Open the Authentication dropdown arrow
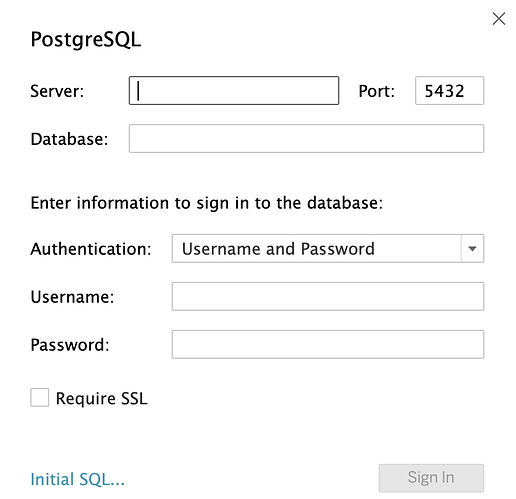The height and width of the screenshot is (499, 516). (x=472, y=249)
